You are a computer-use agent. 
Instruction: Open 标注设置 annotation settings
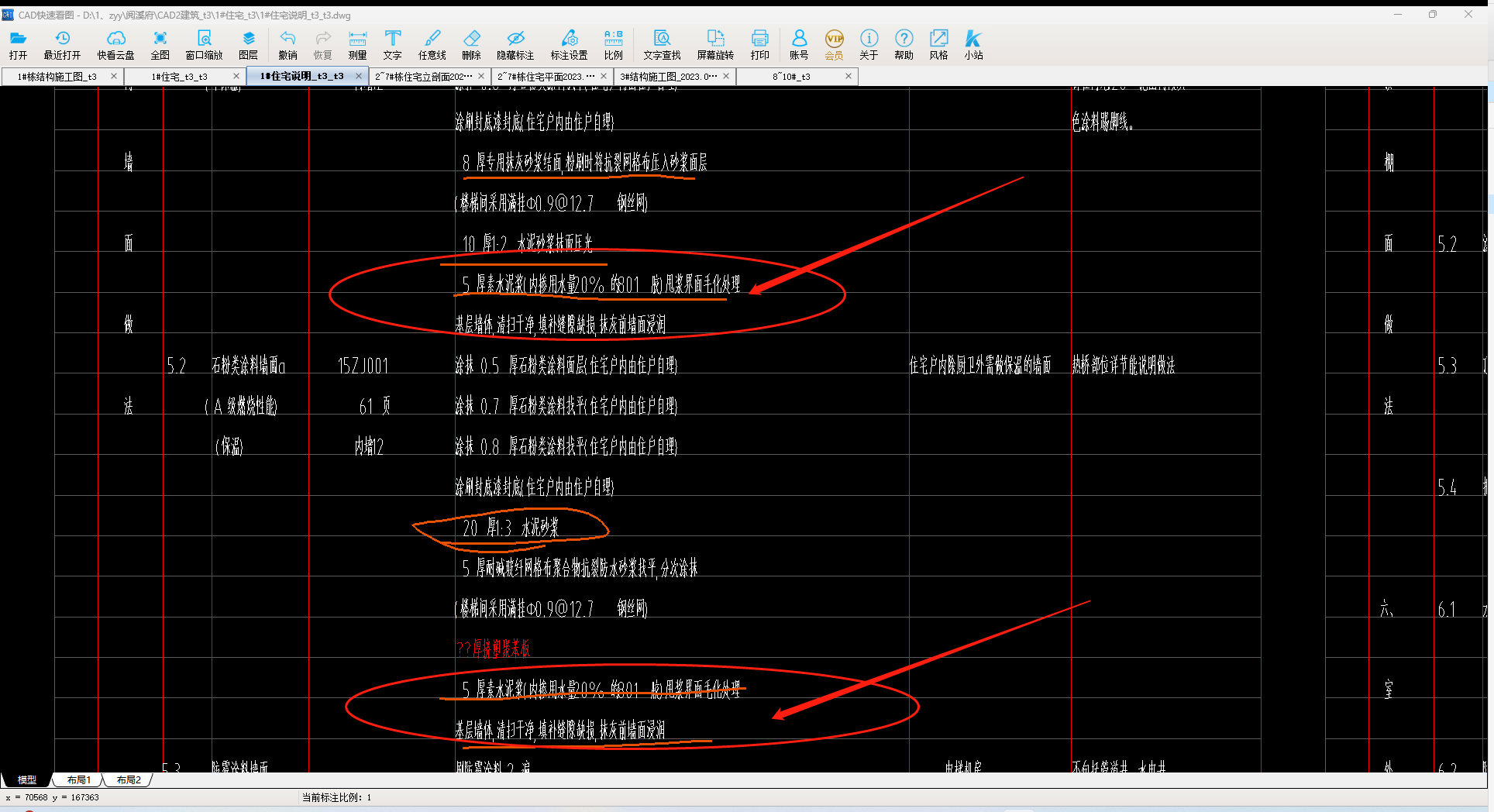tap(569, 45)
